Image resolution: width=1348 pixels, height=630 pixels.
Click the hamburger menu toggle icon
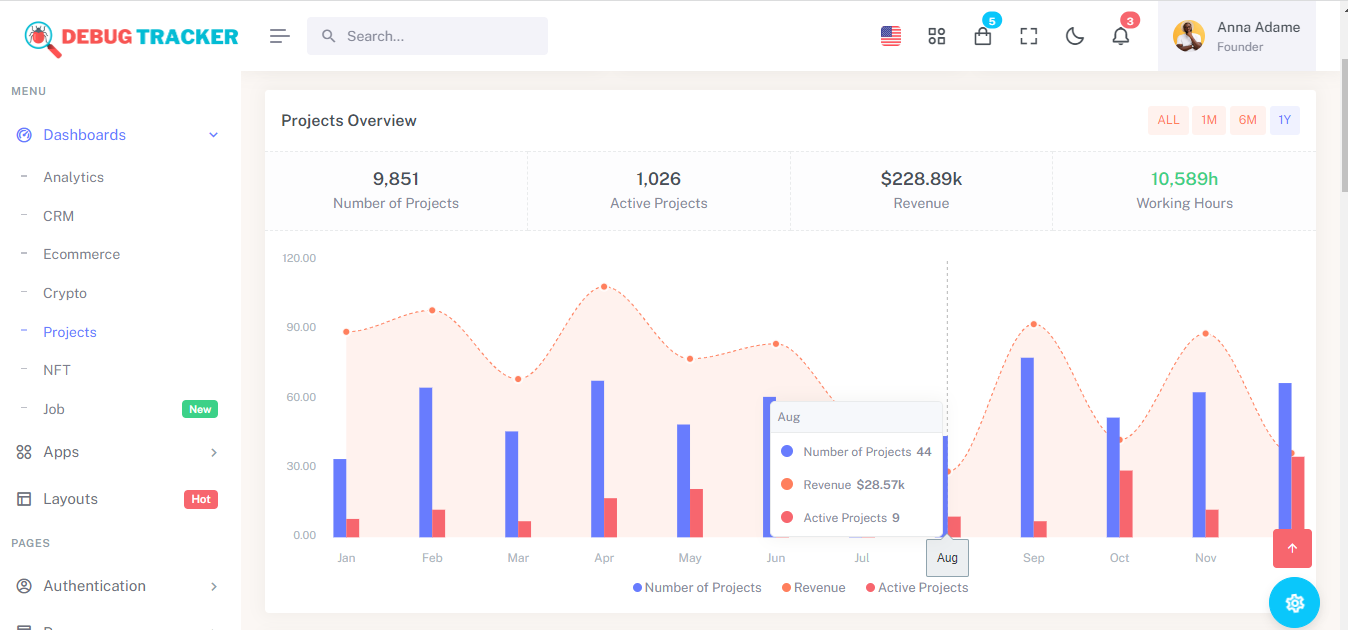tap(280, 36)
